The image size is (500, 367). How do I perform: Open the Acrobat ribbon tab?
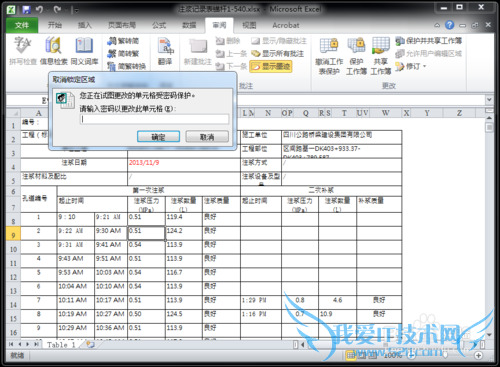[286, 25]
